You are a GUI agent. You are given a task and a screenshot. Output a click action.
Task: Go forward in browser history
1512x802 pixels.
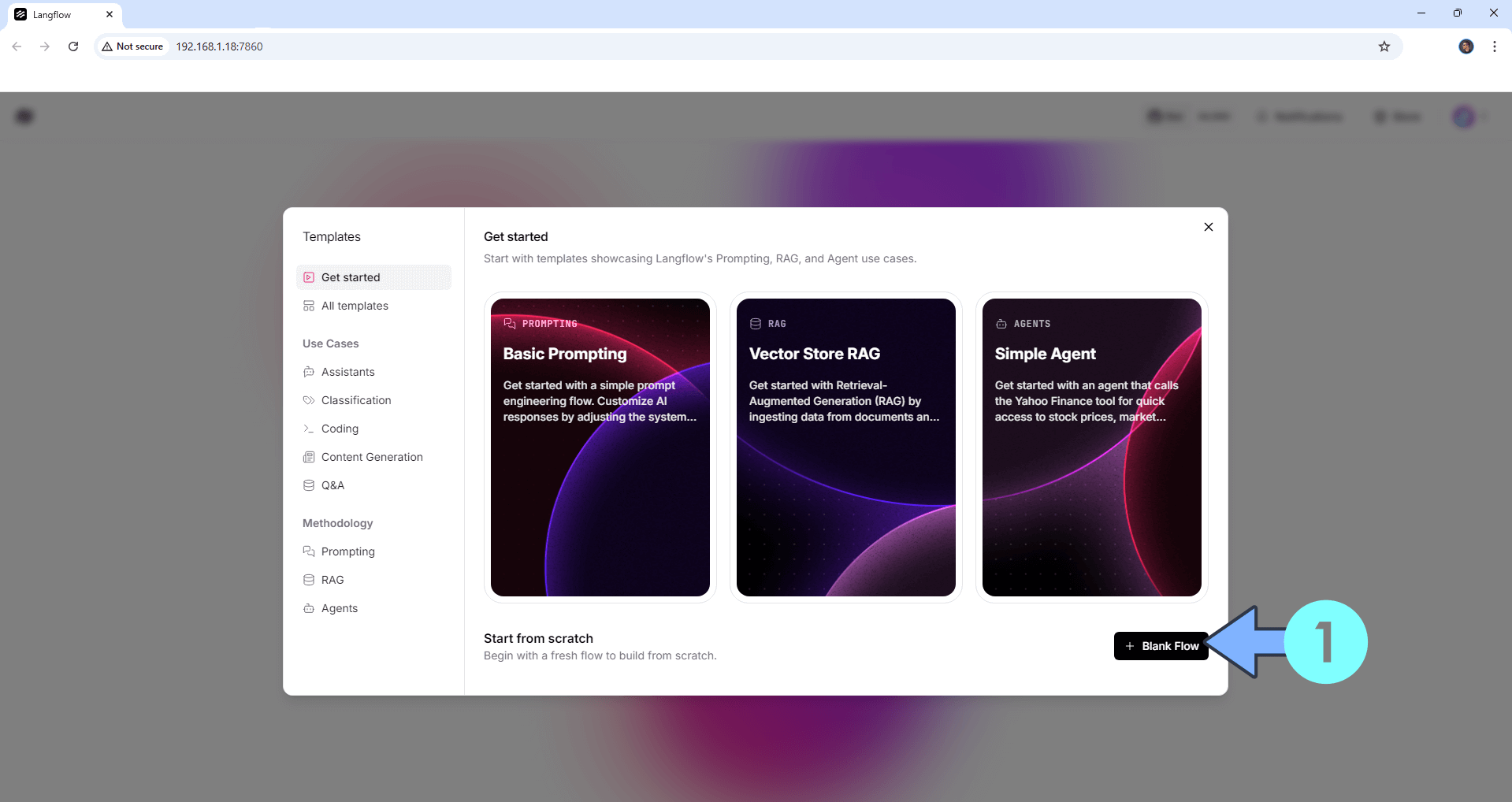(x=45, y=46)
